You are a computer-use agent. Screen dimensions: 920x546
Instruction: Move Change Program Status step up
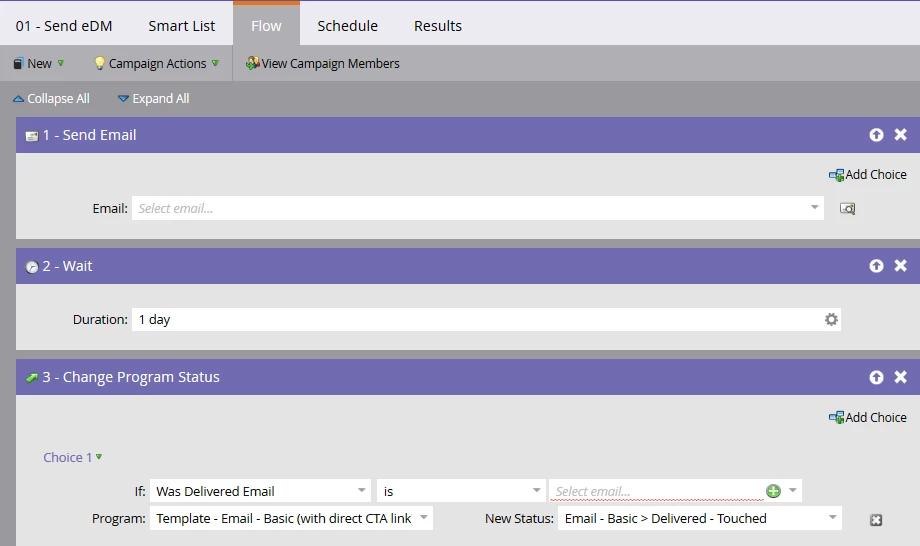pos(876,377)
